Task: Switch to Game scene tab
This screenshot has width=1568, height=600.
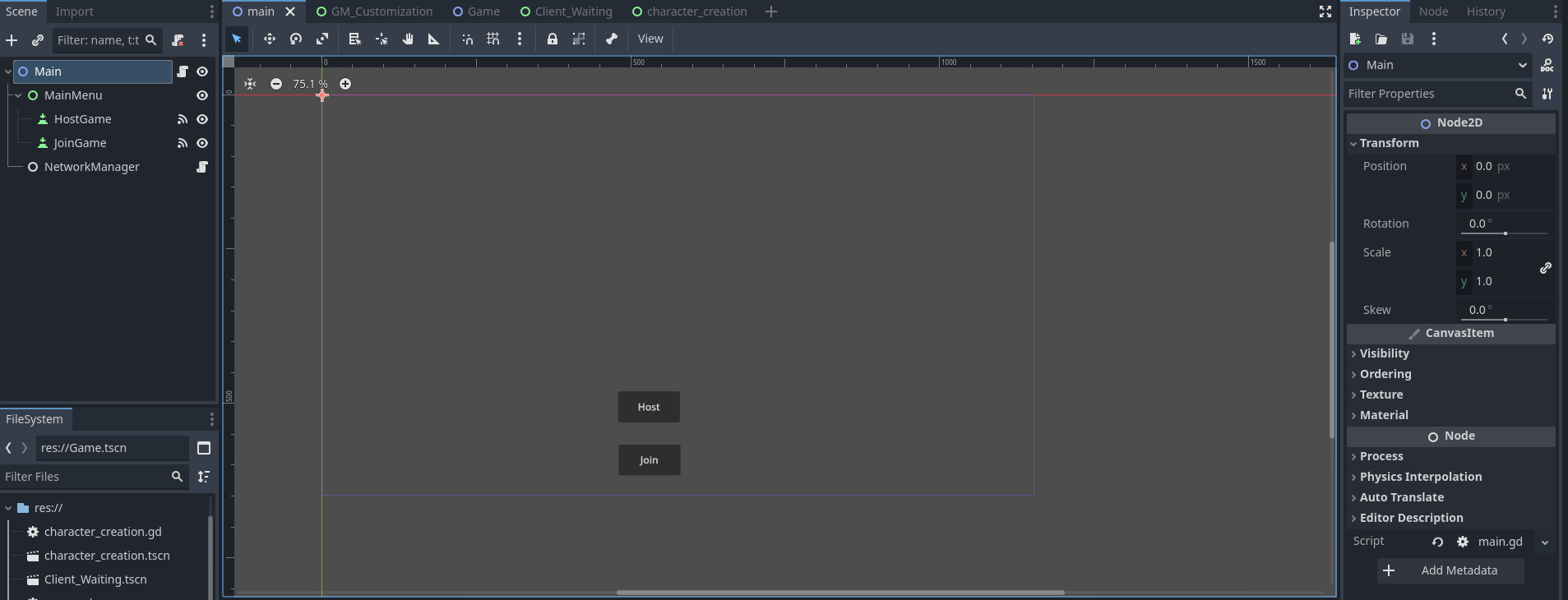Action: coord(476,12)
